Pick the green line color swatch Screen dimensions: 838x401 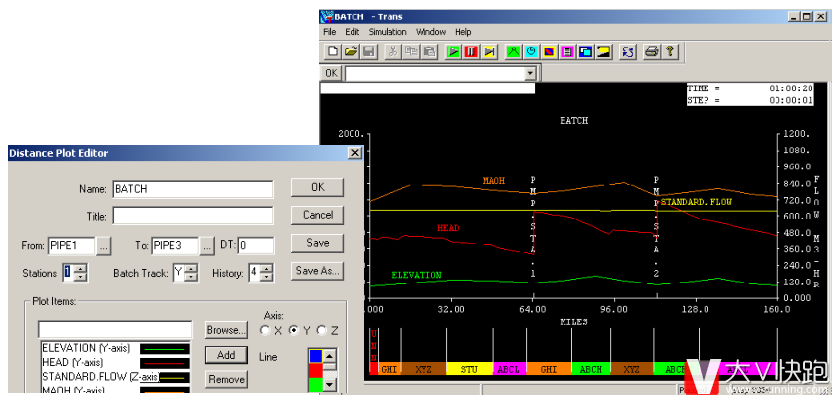316,384
